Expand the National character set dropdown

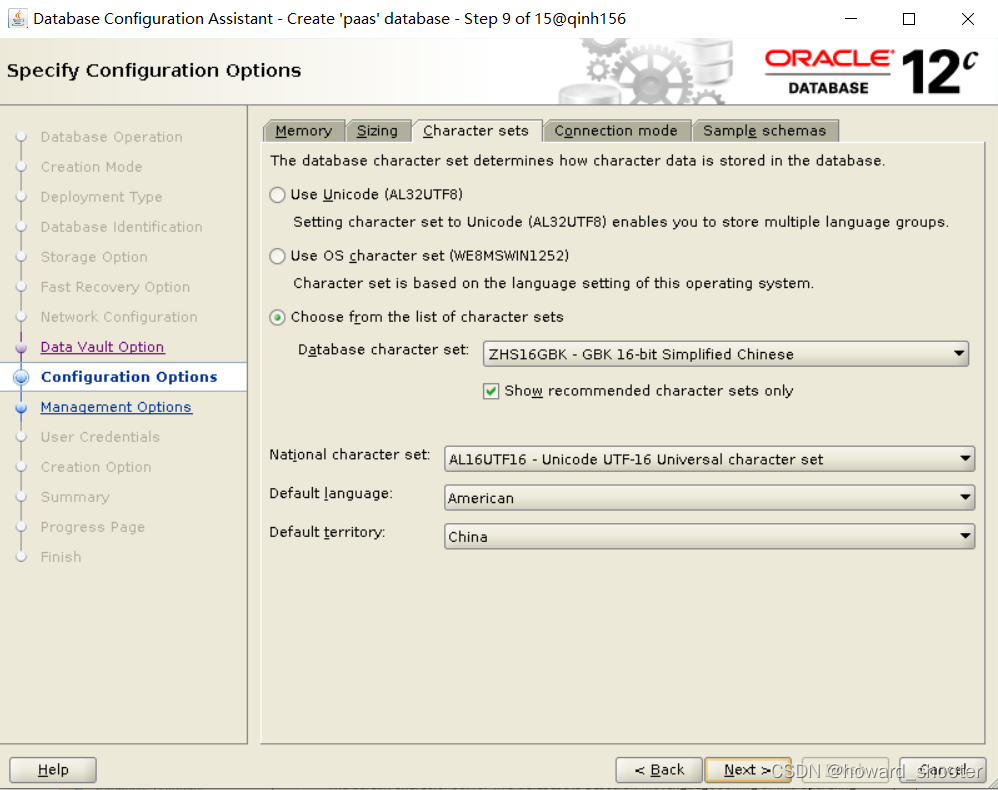click(x=964, y=459)
